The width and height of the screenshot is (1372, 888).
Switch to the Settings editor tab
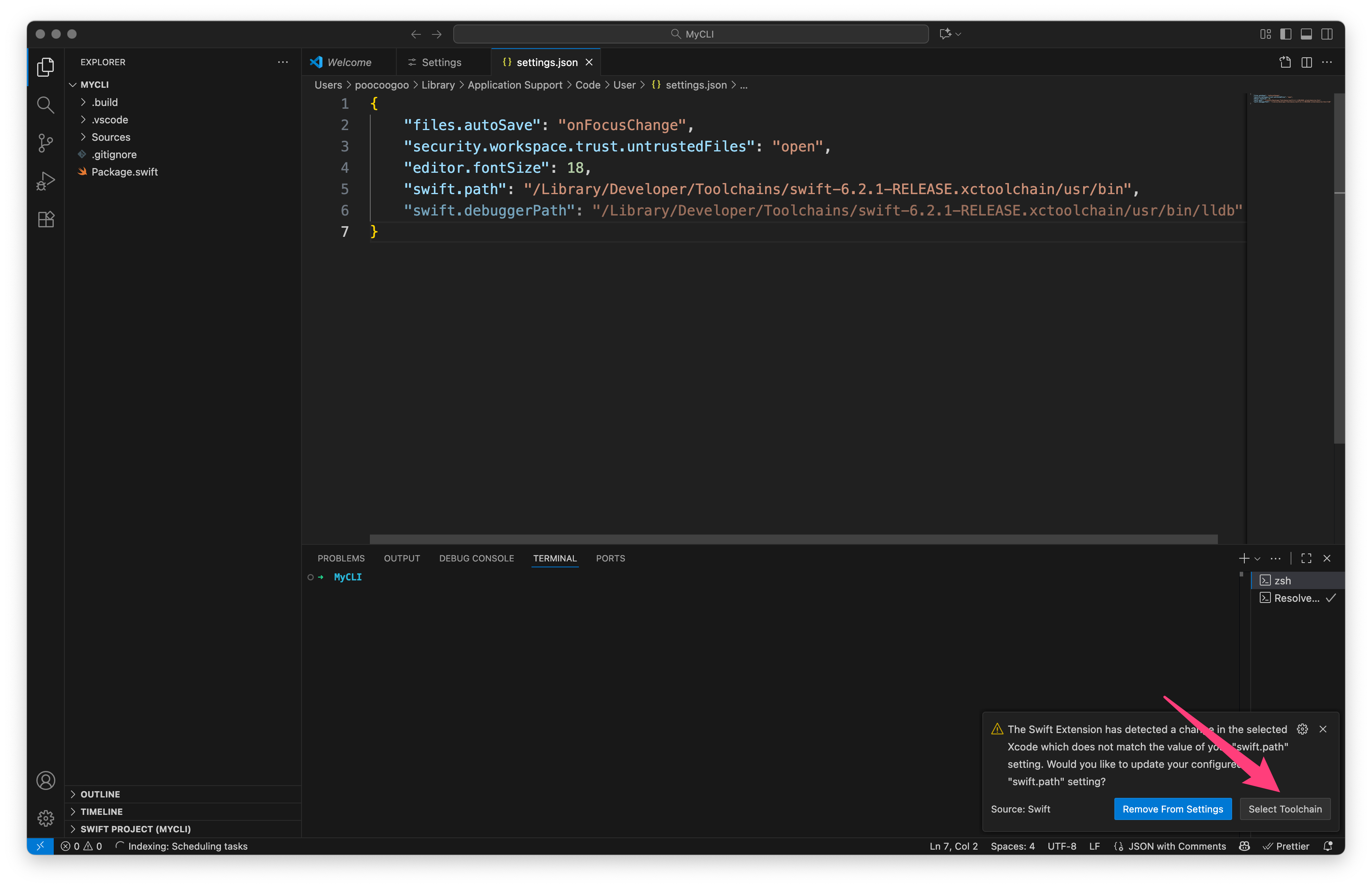[441, 62]
